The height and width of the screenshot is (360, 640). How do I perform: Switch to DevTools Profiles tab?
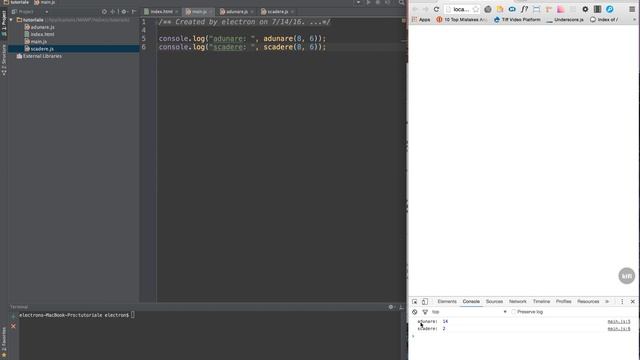click(x=563, y=302)
